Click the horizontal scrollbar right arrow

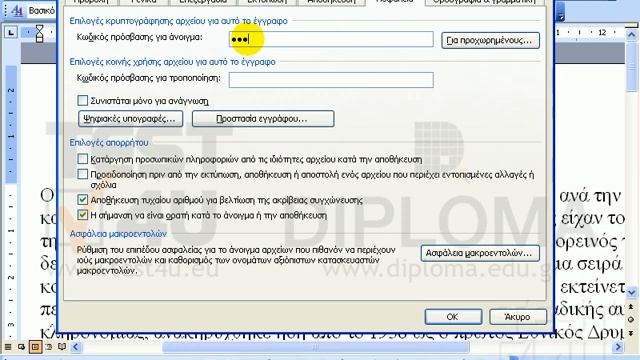click(618, 347)
